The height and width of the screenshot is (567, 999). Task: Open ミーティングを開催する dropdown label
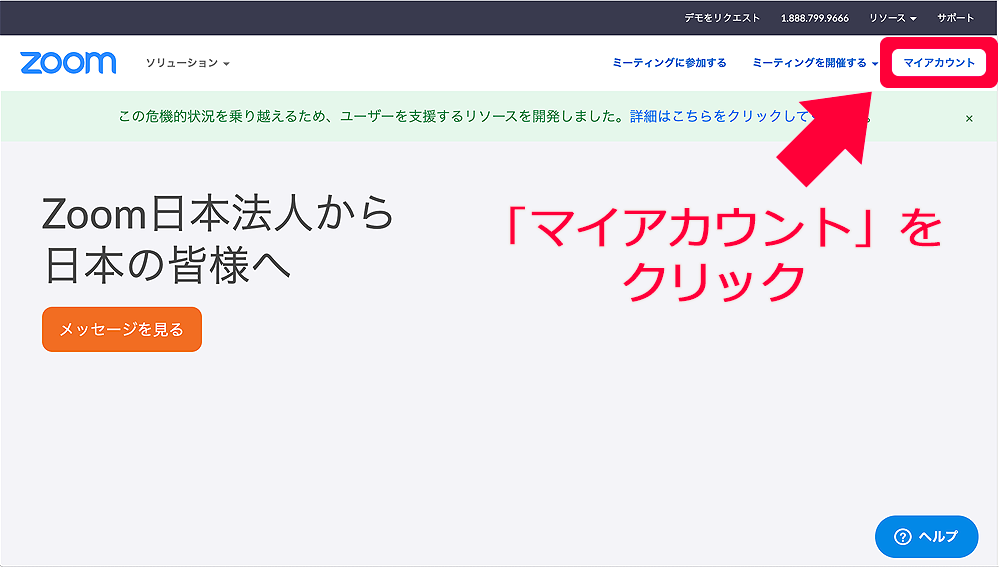pyautogui.click(x=809, y=63)
